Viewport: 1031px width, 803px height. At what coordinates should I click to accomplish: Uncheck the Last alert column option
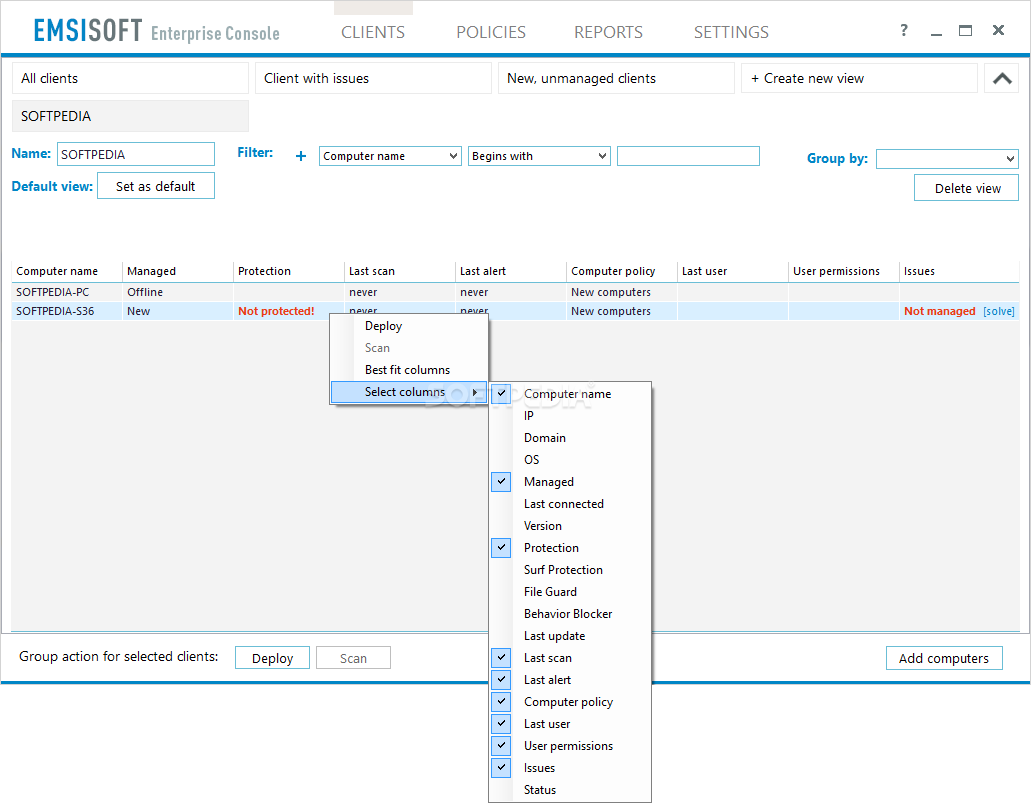coord(501,679)
